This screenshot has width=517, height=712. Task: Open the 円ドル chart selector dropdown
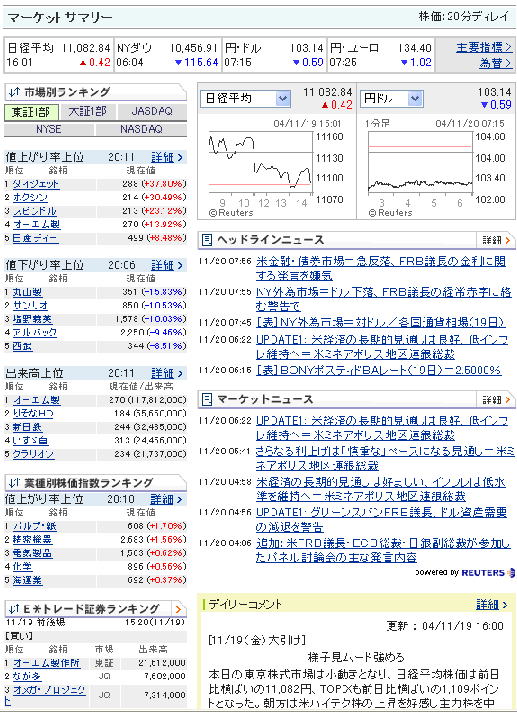392,99
